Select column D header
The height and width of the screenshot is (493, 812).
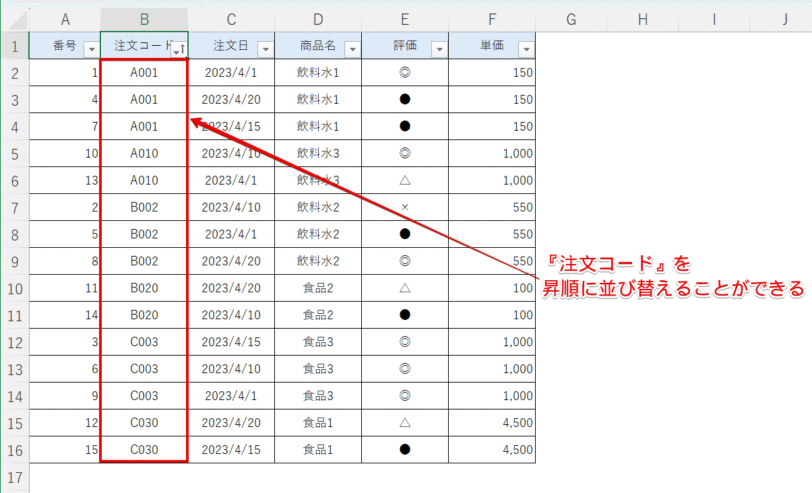[318, 20]
